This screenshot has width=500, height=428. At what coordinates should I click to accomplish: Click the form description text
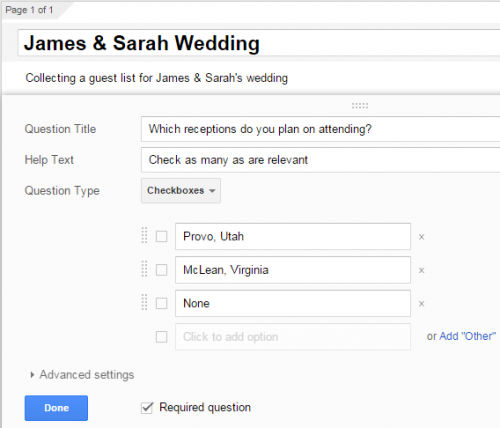coord(157,78)
